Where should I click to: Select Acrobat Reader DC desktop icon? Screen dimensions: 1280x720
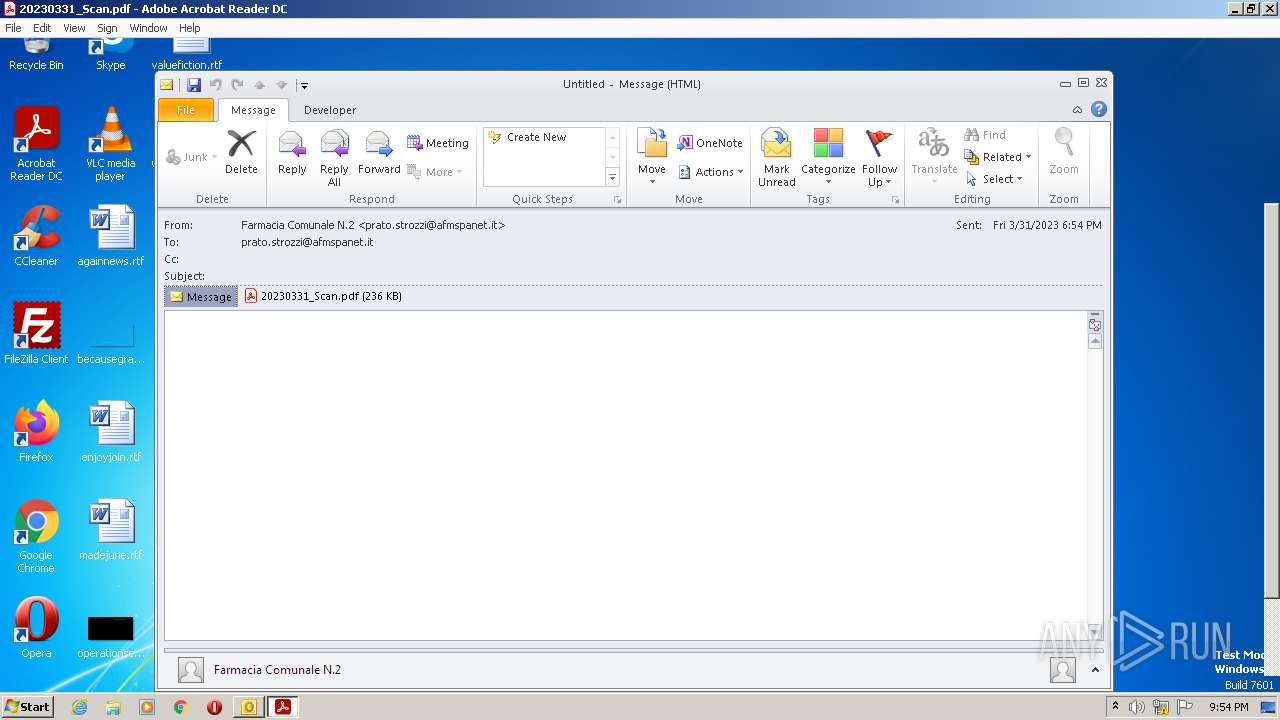(36, 144)
